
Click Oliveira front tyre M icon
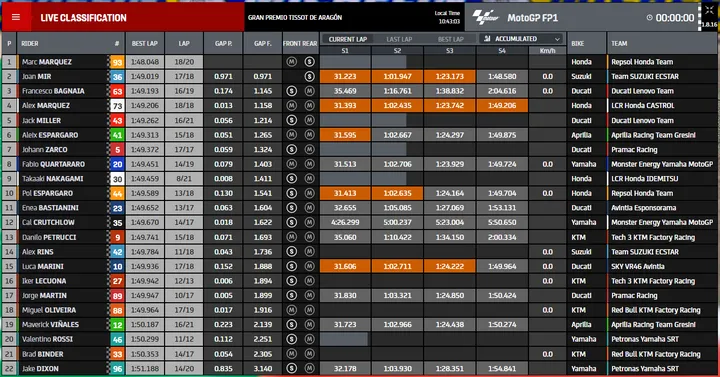click(291, 310)
